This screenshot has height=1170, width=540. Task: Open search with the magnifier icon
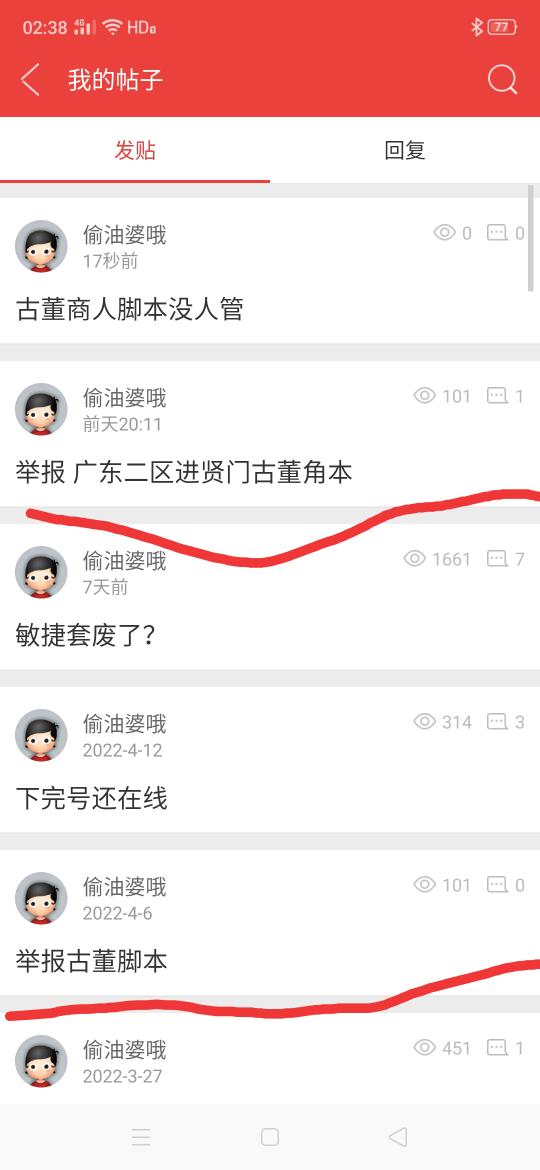[503, 79]
